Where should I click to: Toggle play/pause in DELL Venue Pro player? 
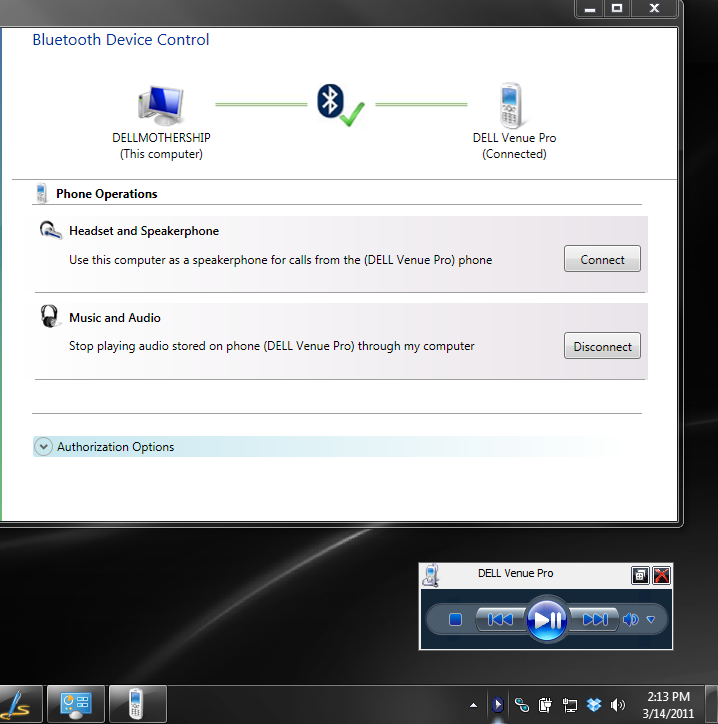(x=547, y=619)
